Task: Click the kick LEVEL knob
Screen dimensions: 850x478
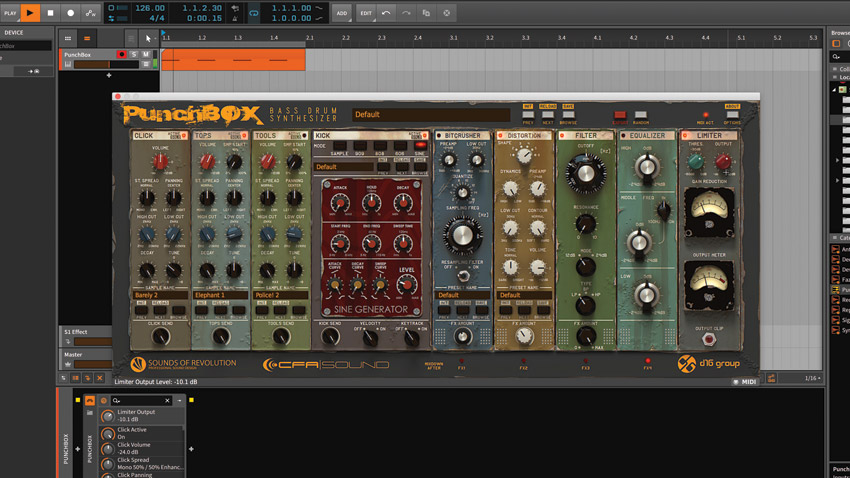Action: (x=407, y=284)
